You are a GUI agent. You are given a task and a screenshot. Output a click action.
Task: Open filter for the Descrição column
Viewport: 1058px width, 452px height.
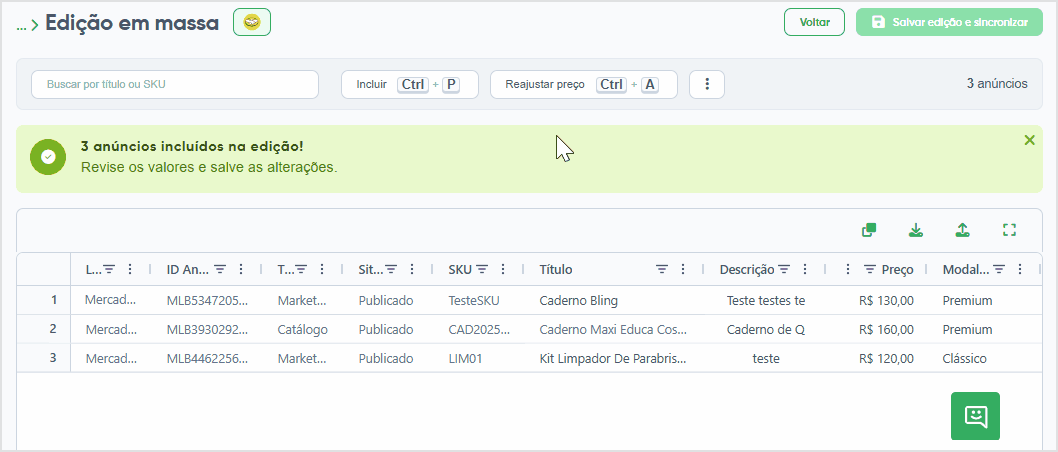pos(783,269)
